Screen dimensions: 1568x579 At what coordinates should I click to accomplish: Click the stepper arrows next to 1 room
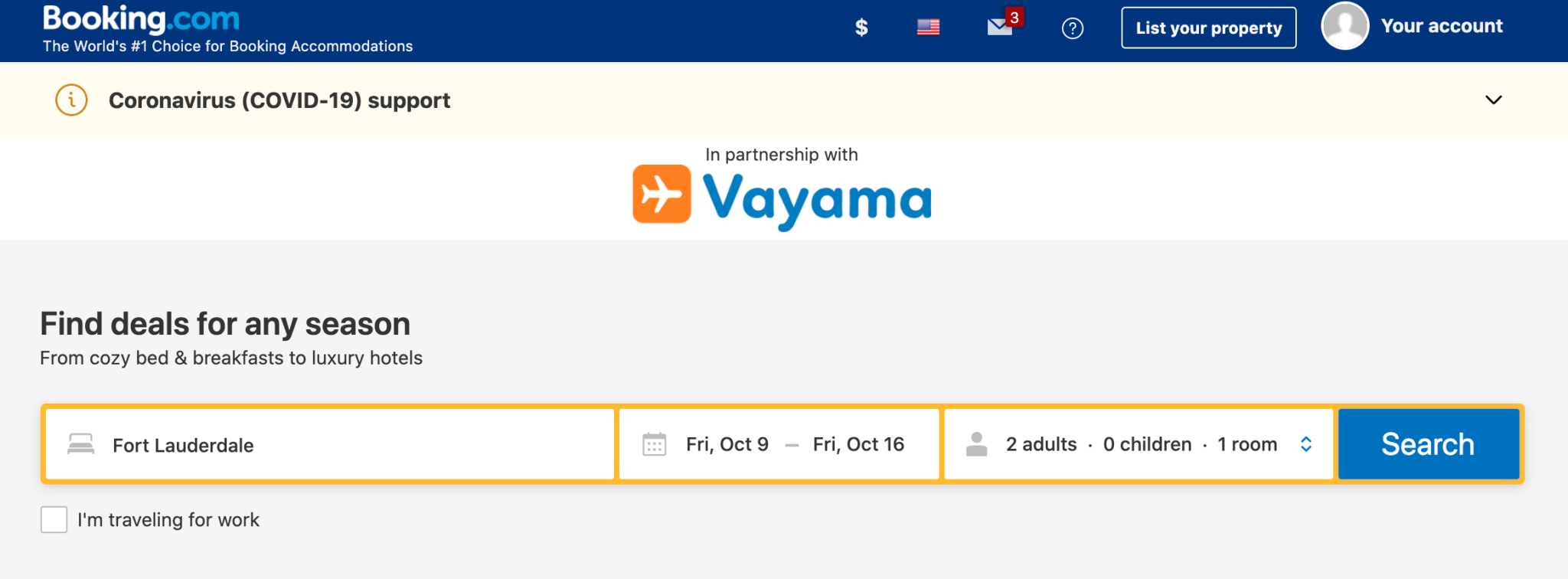[x=1306, y=444]
